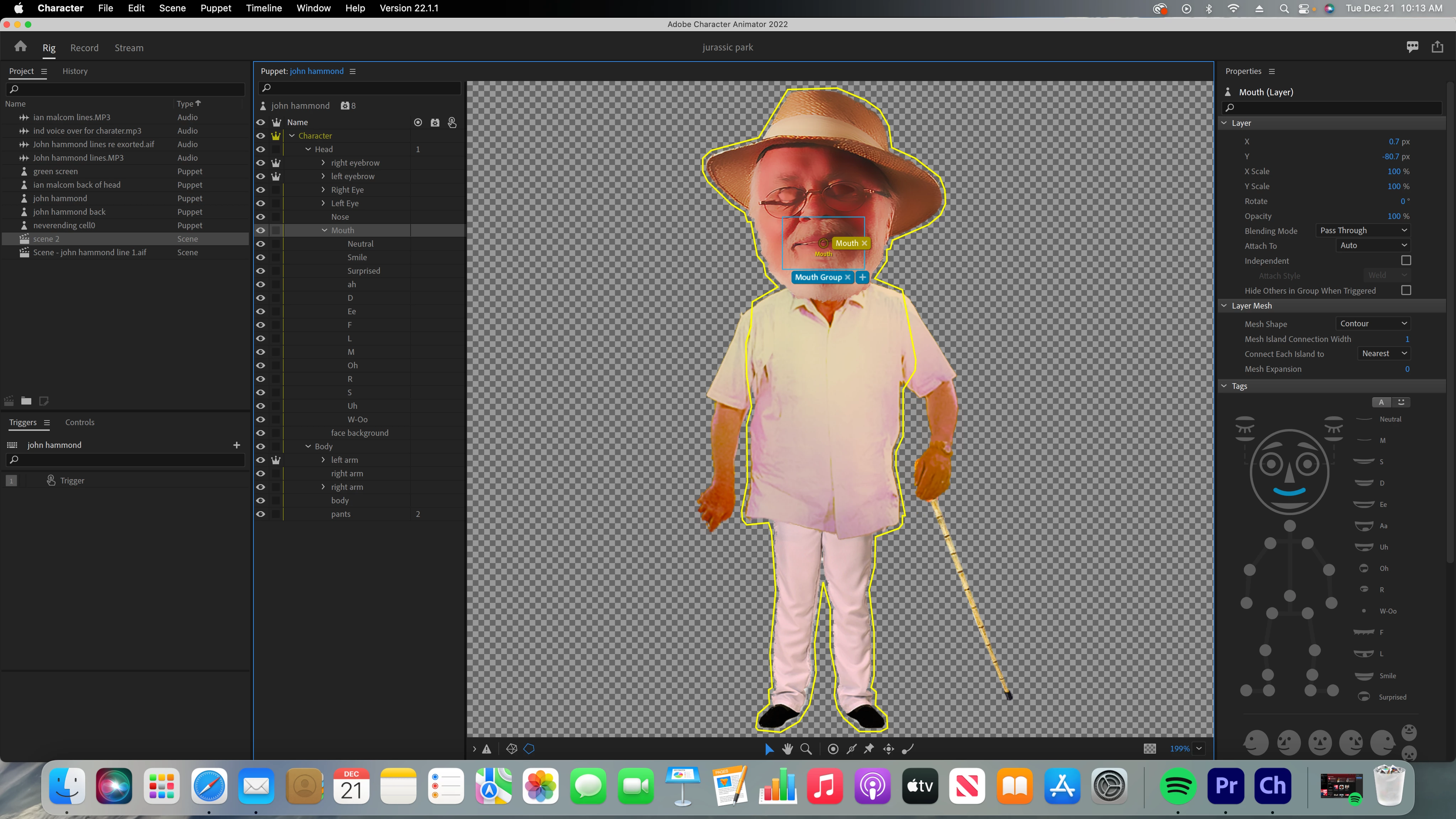Add a new trigger with plus button
This screenshot has width=1456, height=819.
click(236, 445)
